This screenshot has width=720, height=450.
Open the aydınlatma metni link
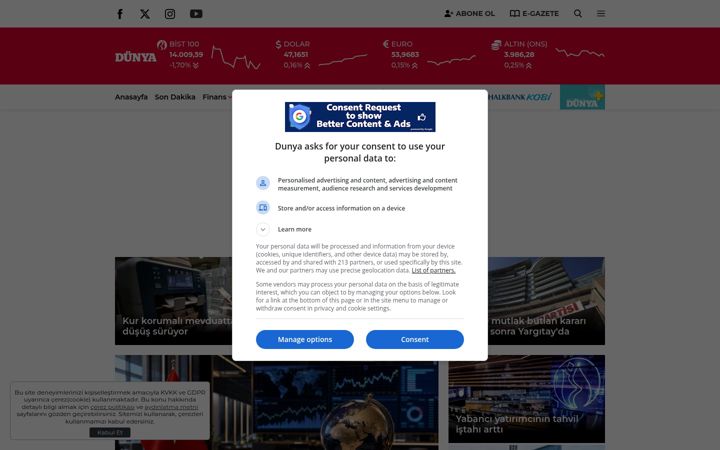pyautogui.click(x=171, y=407)
